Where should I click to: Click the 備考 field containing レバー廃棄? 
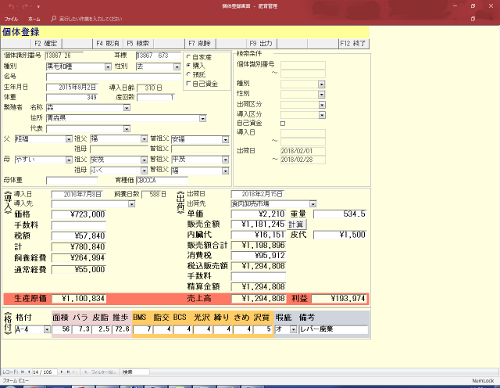(x=334, y=330)
